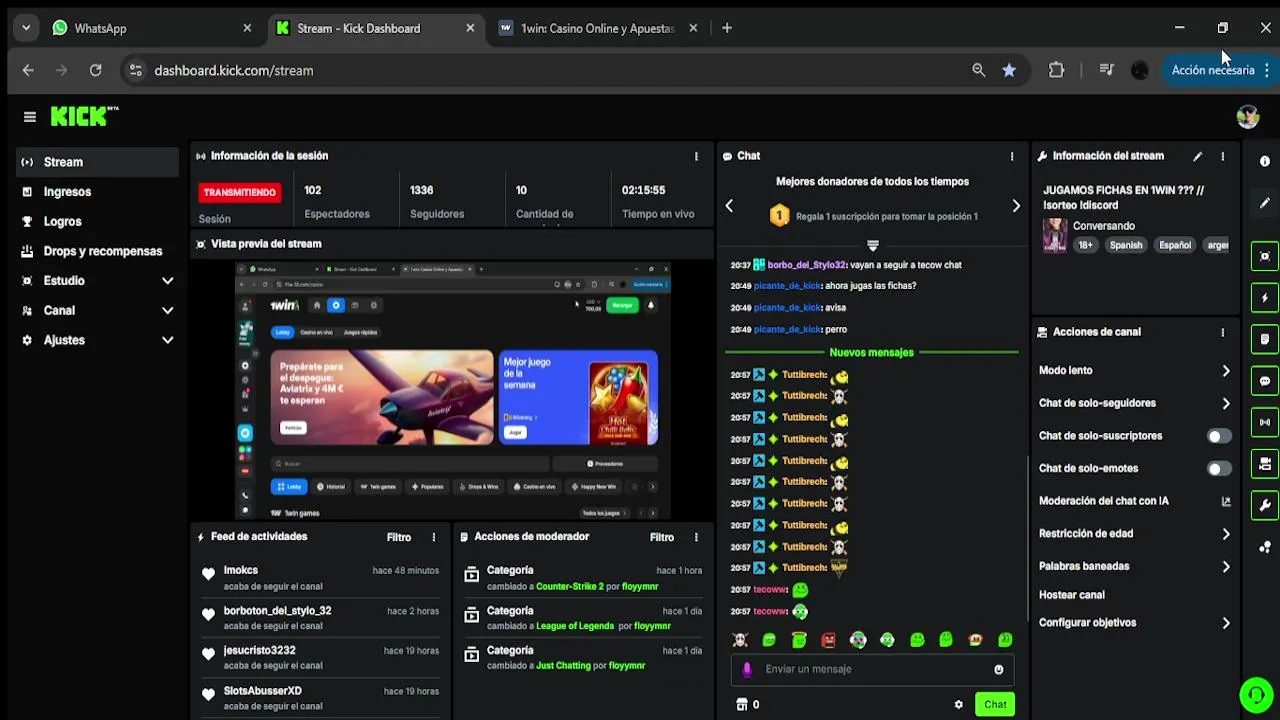Click the info circle icon in the right sidebar

tap(1265, 161)
